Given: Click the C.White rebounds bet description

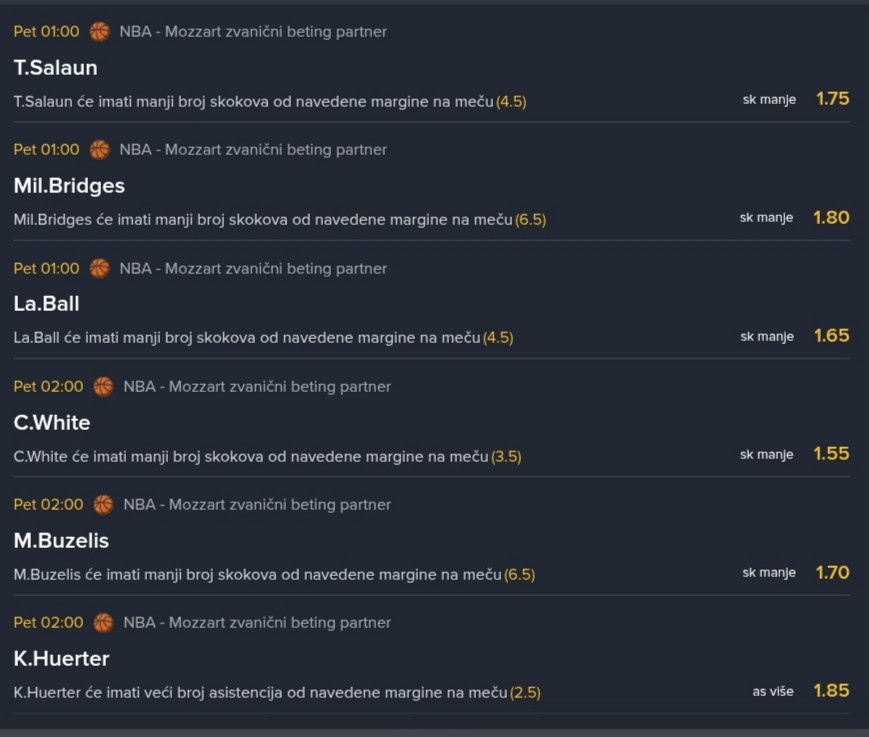Looking at the screenshot, I should [x=267, y=457].
